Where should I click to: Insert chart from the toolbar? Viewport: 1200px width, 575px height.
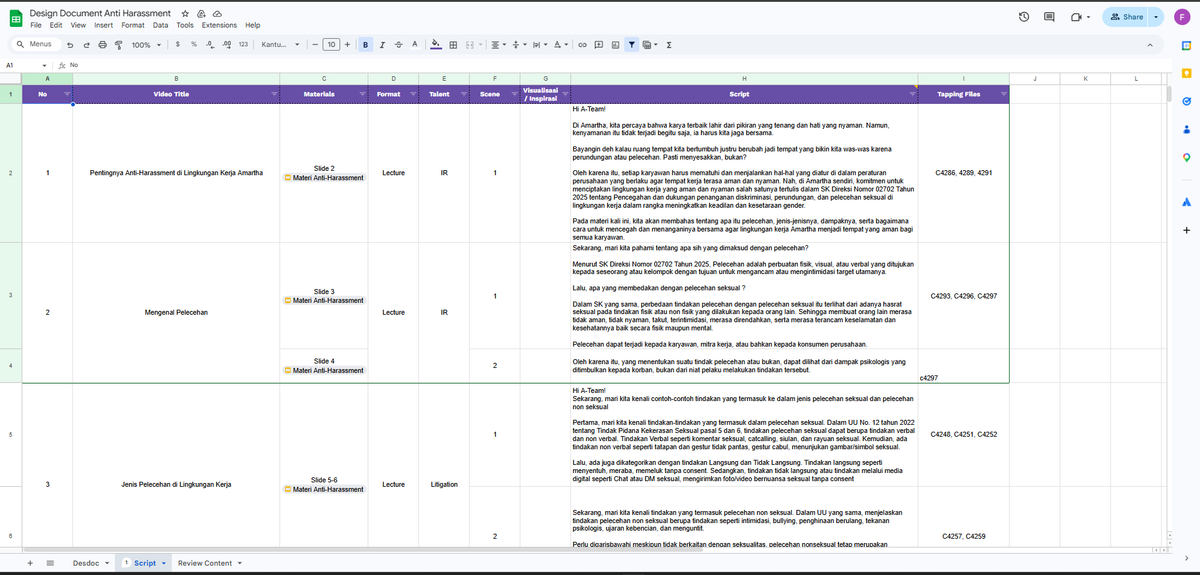click(615, 44)
